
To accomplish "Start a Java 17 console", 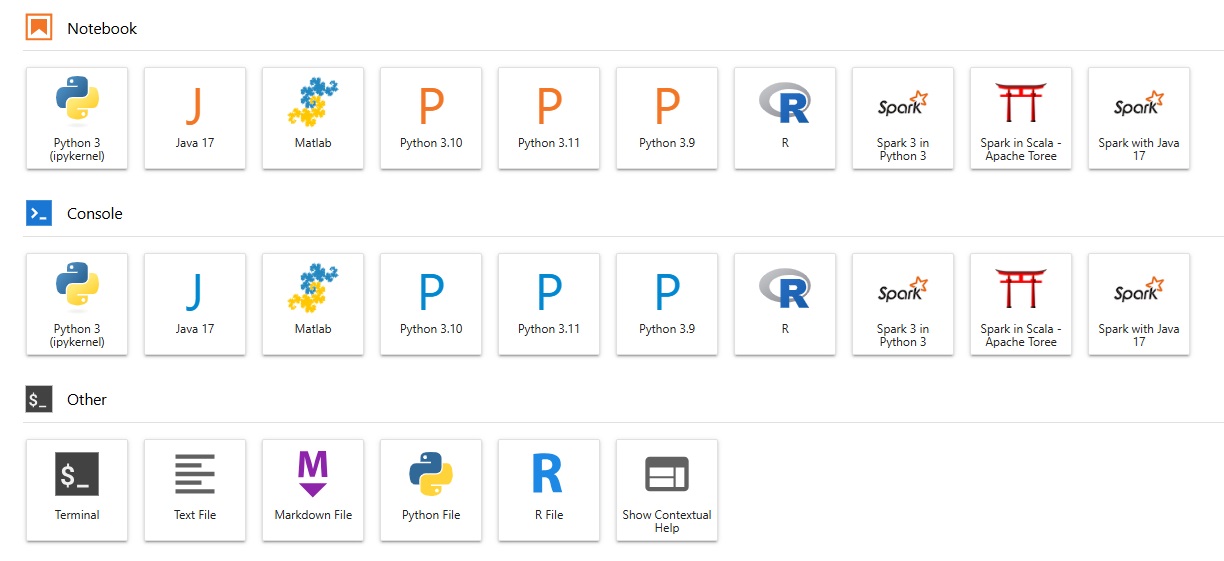I will (195, 303).
